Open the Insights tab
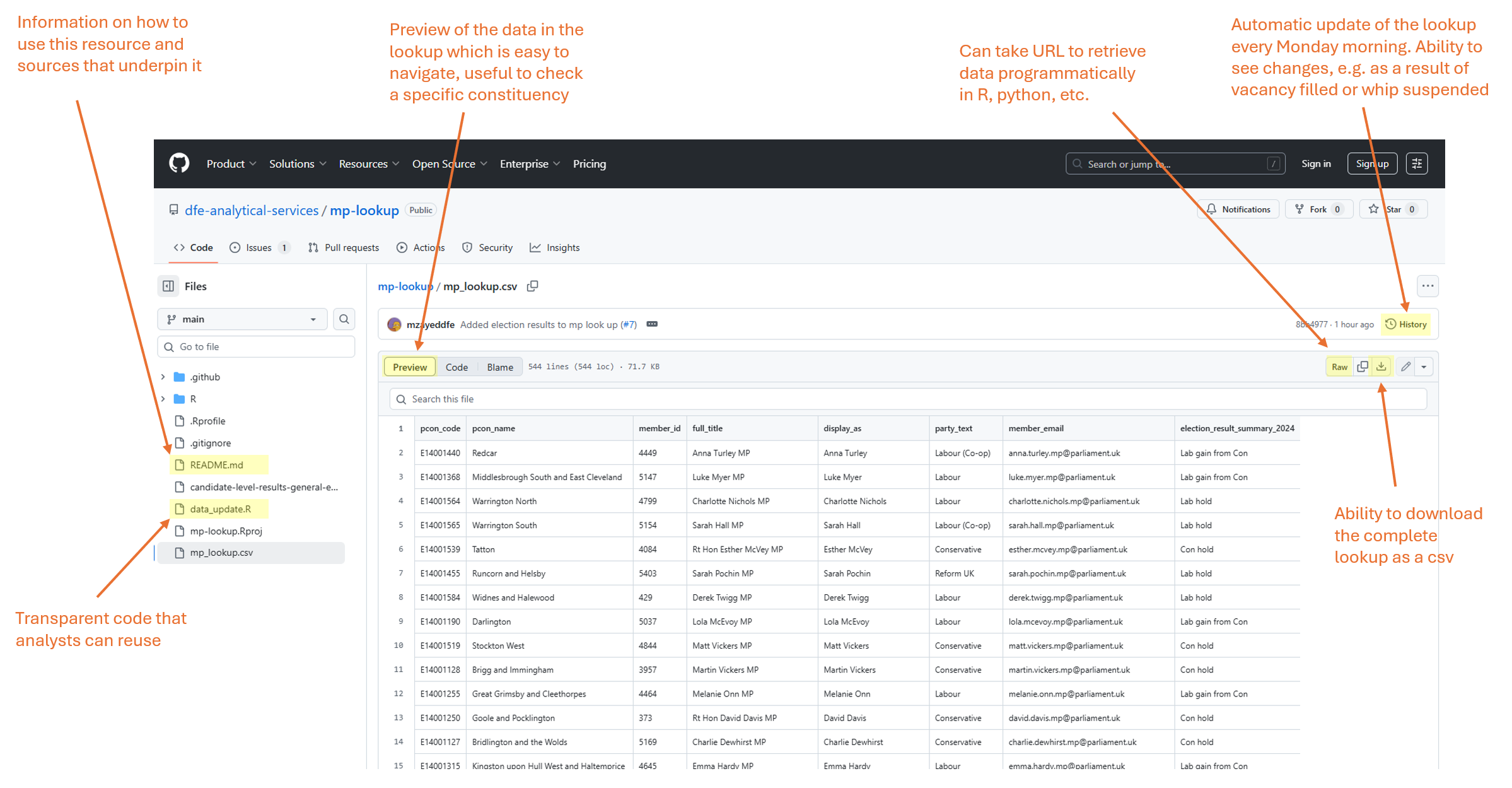This screenshot has height=788, width=1512. coord(555,248)
